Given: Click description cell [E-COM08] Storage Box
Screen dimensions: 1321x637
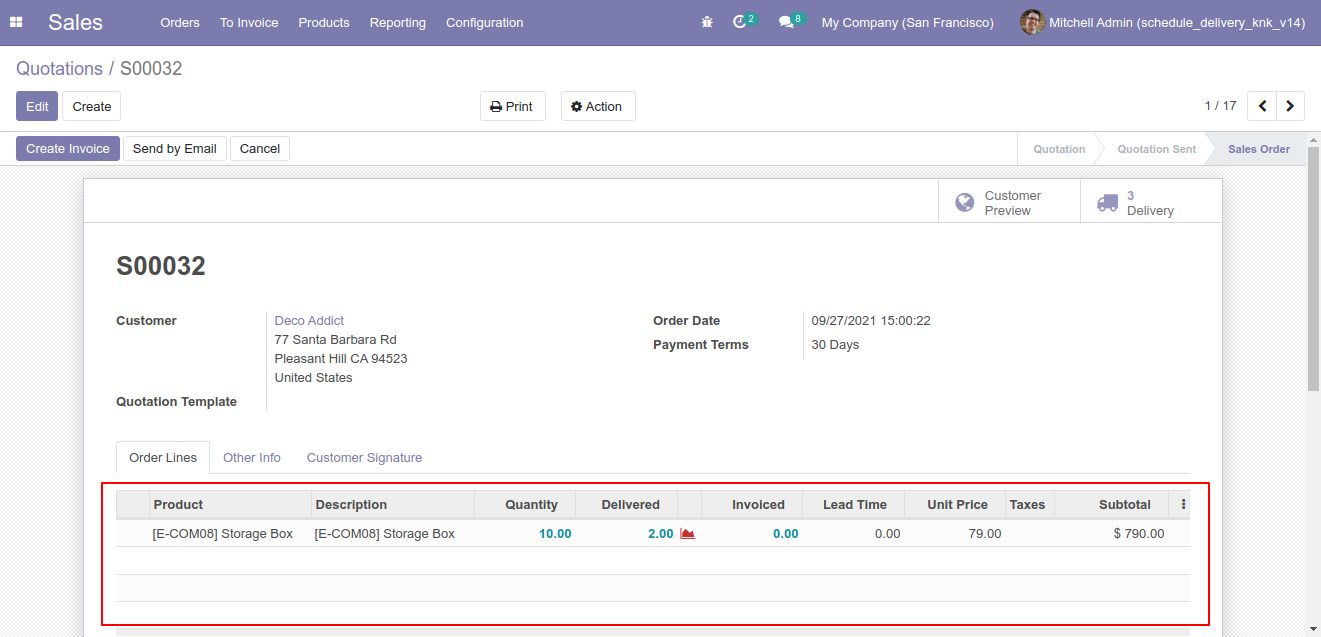Looking at the screenshot, I should click(385, 534).
